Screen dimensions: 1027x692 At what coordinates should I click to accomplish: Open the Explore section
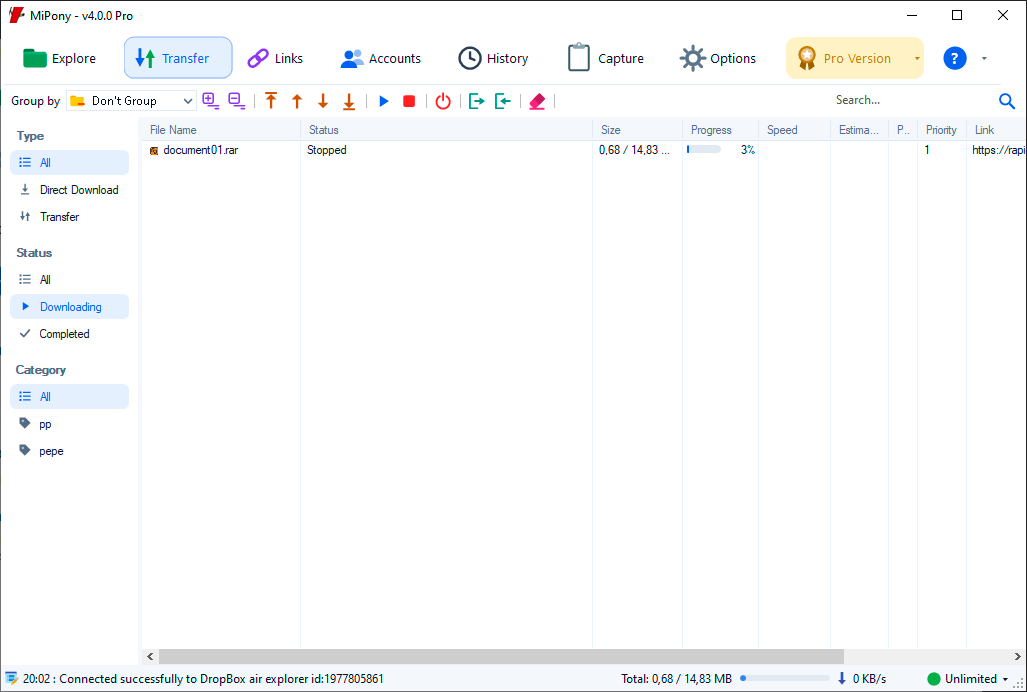59,58
